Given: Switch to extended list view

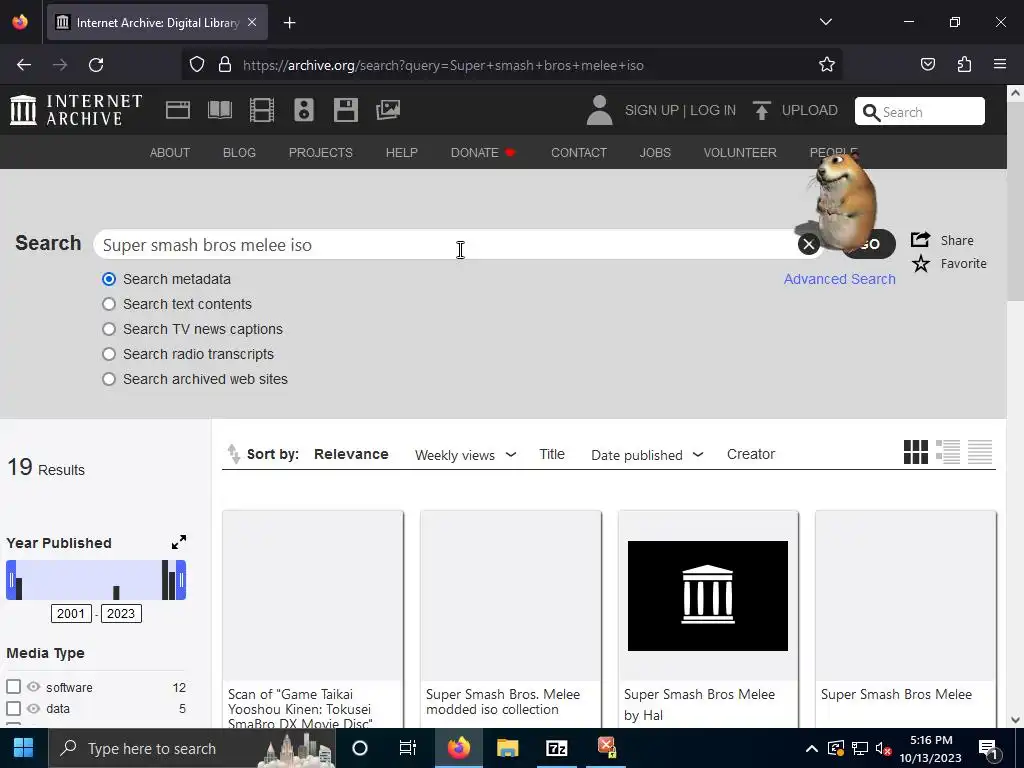Looking at the screenshot, I should point(948,452).
